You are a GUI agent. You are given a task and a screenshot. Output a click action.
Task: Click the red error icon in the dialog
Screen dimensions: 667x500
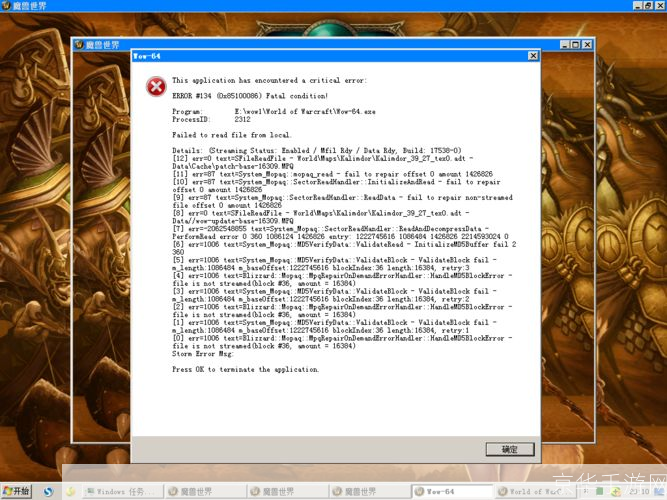click(156, 87)
